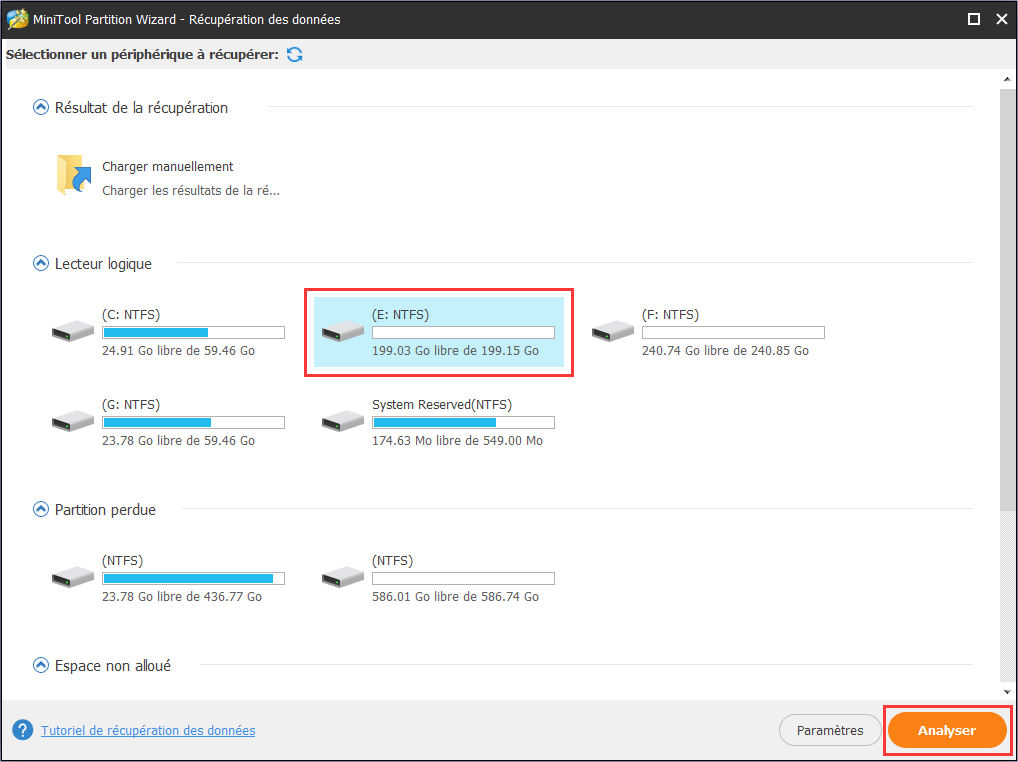Click the '(G: NTFS)' label
1018x762 pixels.
[x=131, y=405]
